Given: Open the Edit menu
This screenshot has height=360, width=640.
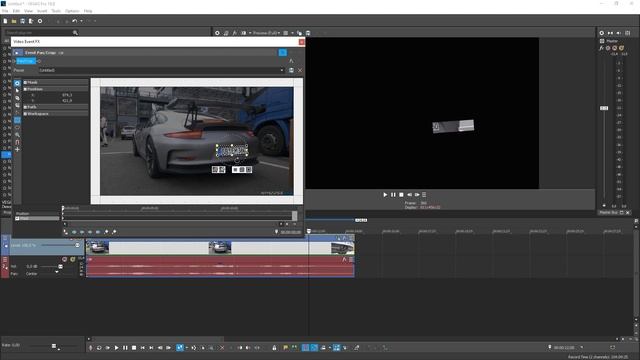Looking at the screenshot, I should pos(16,11).
